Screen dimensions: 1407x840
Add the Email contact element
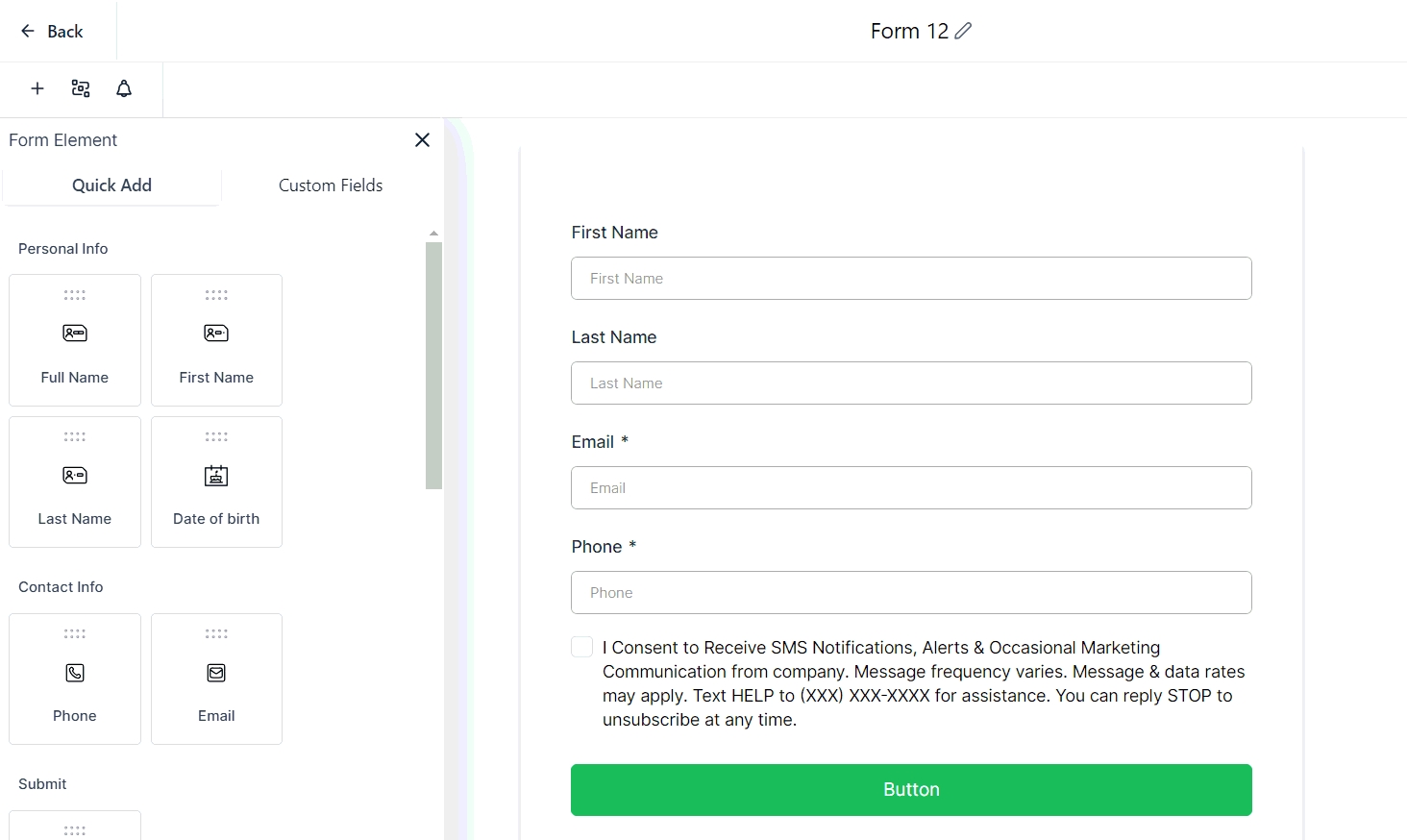[x=216, y=679]
